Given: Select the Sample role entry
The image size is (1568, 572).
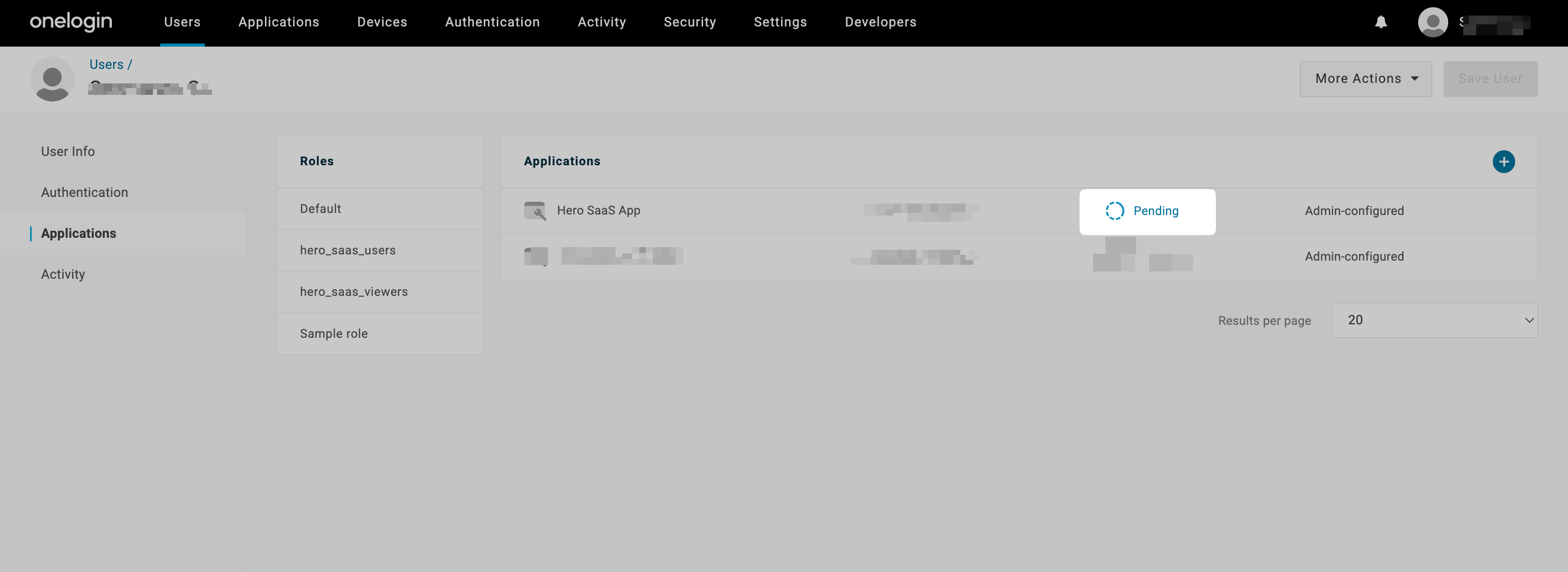Looking at the screenshot, I should pyautogui.click(x=333, y=333).
